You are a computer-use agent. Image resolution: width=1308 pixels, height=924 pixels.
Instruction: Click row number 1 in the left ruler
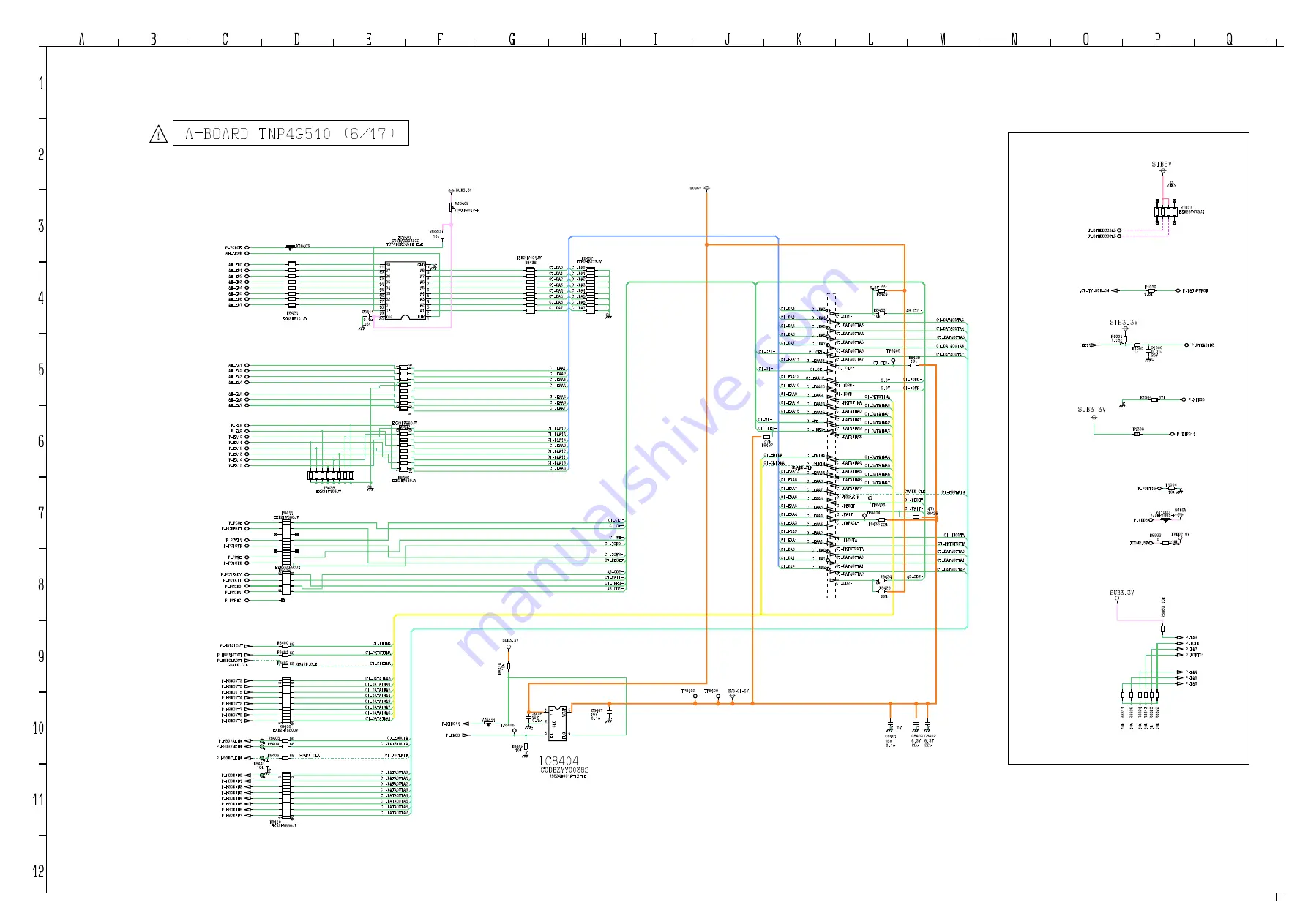pyautogui.click(x=41, y=83)
